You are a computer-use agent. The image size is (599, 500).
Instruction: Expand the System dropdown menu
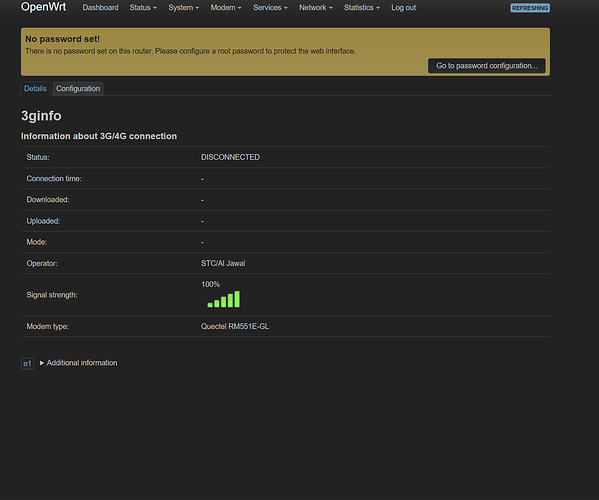184,8
